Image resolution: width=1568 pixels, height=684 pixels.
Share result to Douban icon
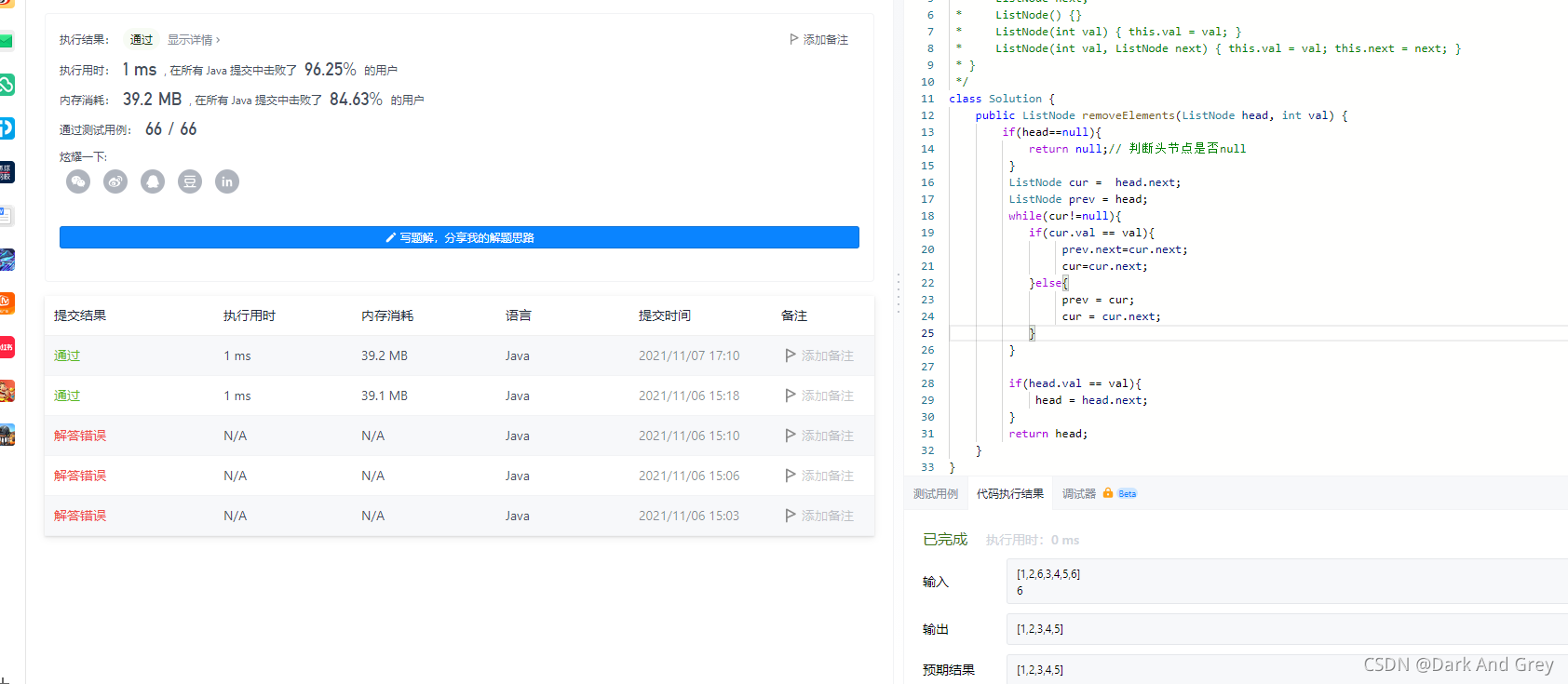[190, 181]
